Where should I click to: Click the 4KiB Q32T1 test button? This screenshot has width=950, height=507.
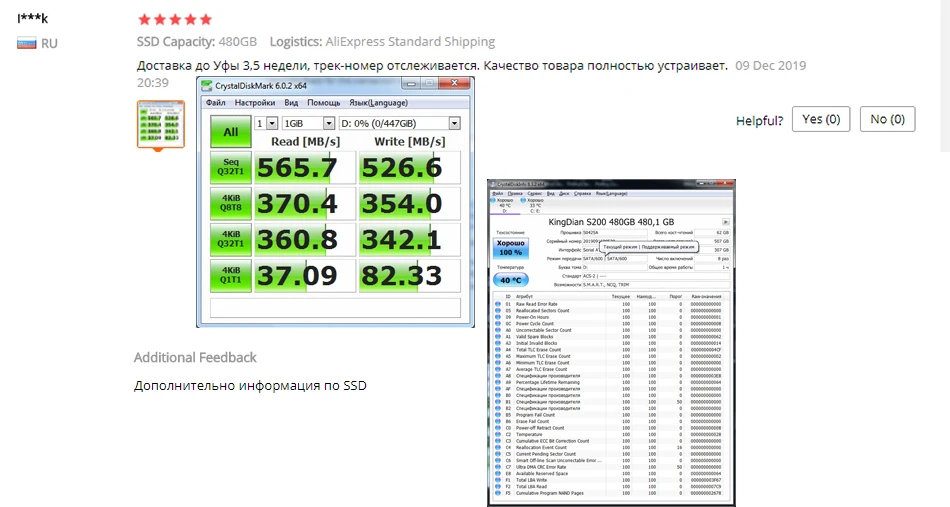230,239
